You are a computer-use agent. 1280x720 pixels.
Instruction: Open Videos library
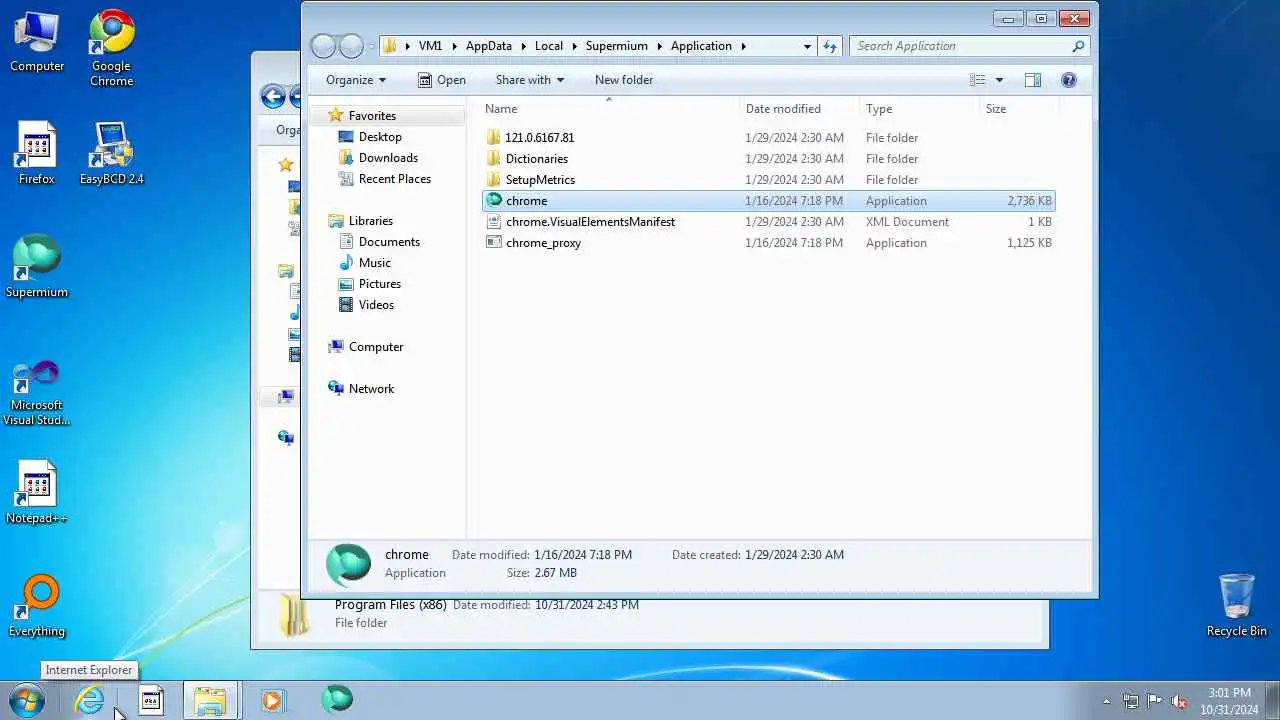(376, 305)
